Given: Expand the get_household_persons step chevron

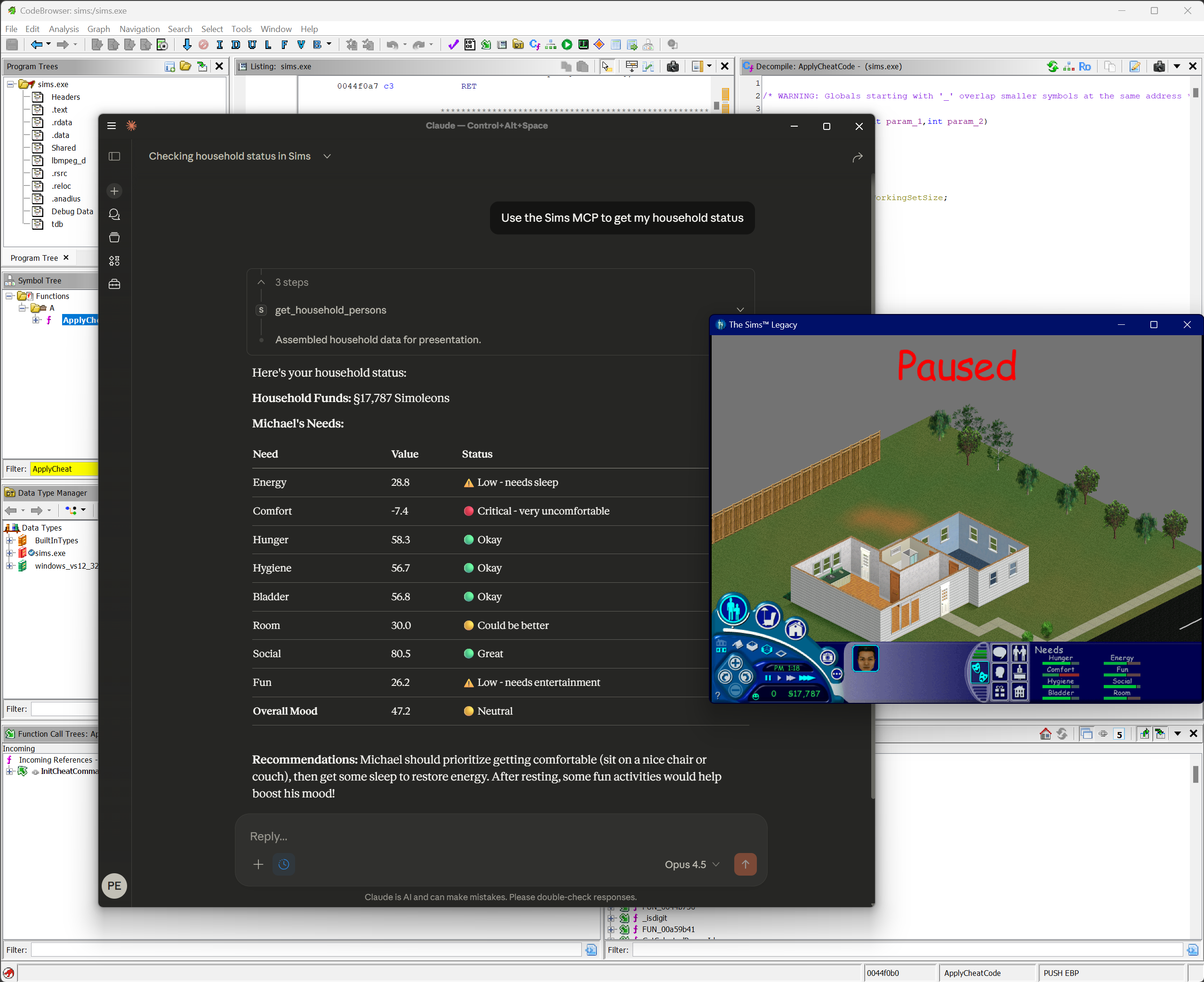Looking at the screenshot, I should (740, 309).
